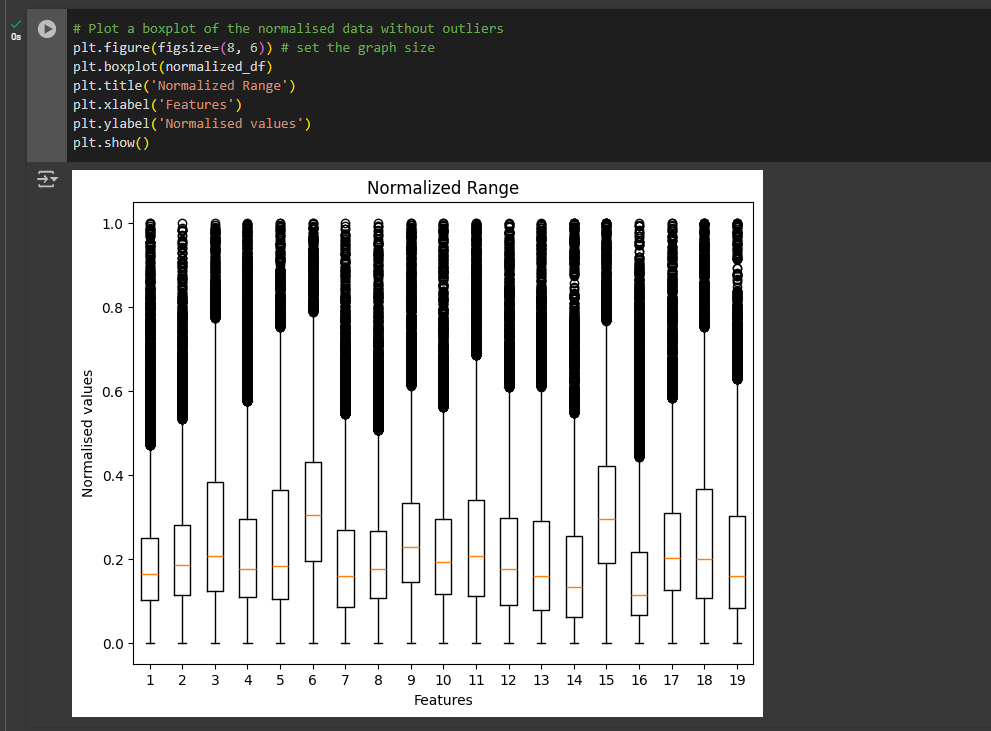Click the tick label 19 on the x-axis

click(737, 679)
